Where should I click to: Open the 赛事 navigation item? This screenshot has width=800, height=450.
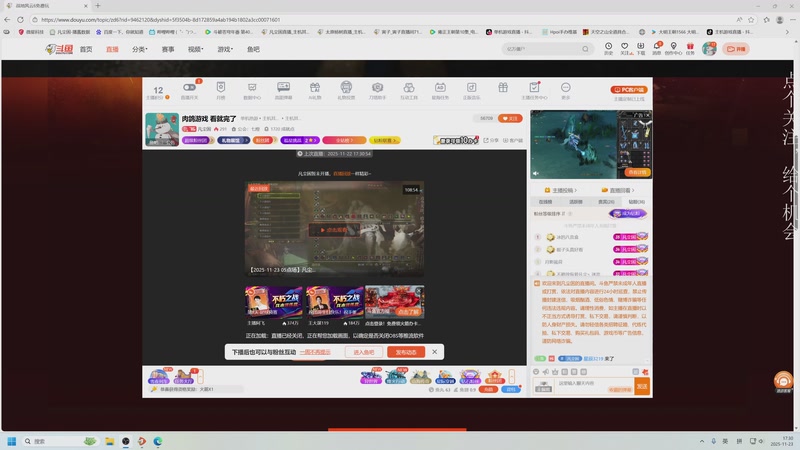tap(168, 49)
